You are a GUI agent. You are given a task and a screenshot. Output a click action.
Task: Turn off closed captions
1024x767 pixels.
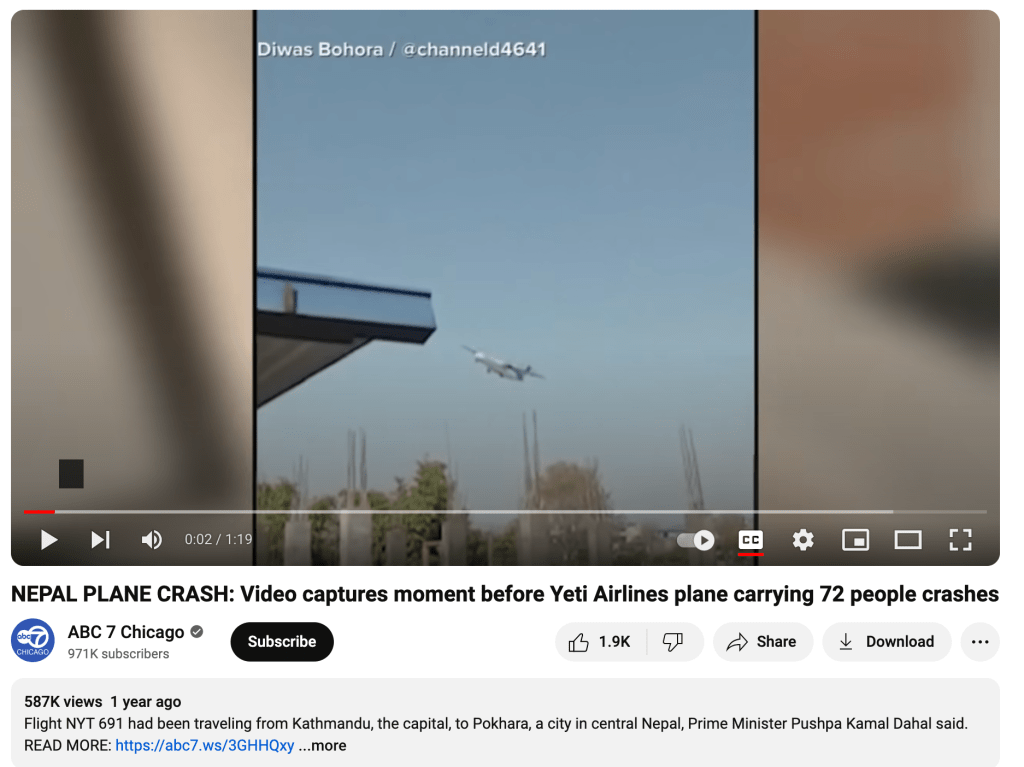[750, 540]
